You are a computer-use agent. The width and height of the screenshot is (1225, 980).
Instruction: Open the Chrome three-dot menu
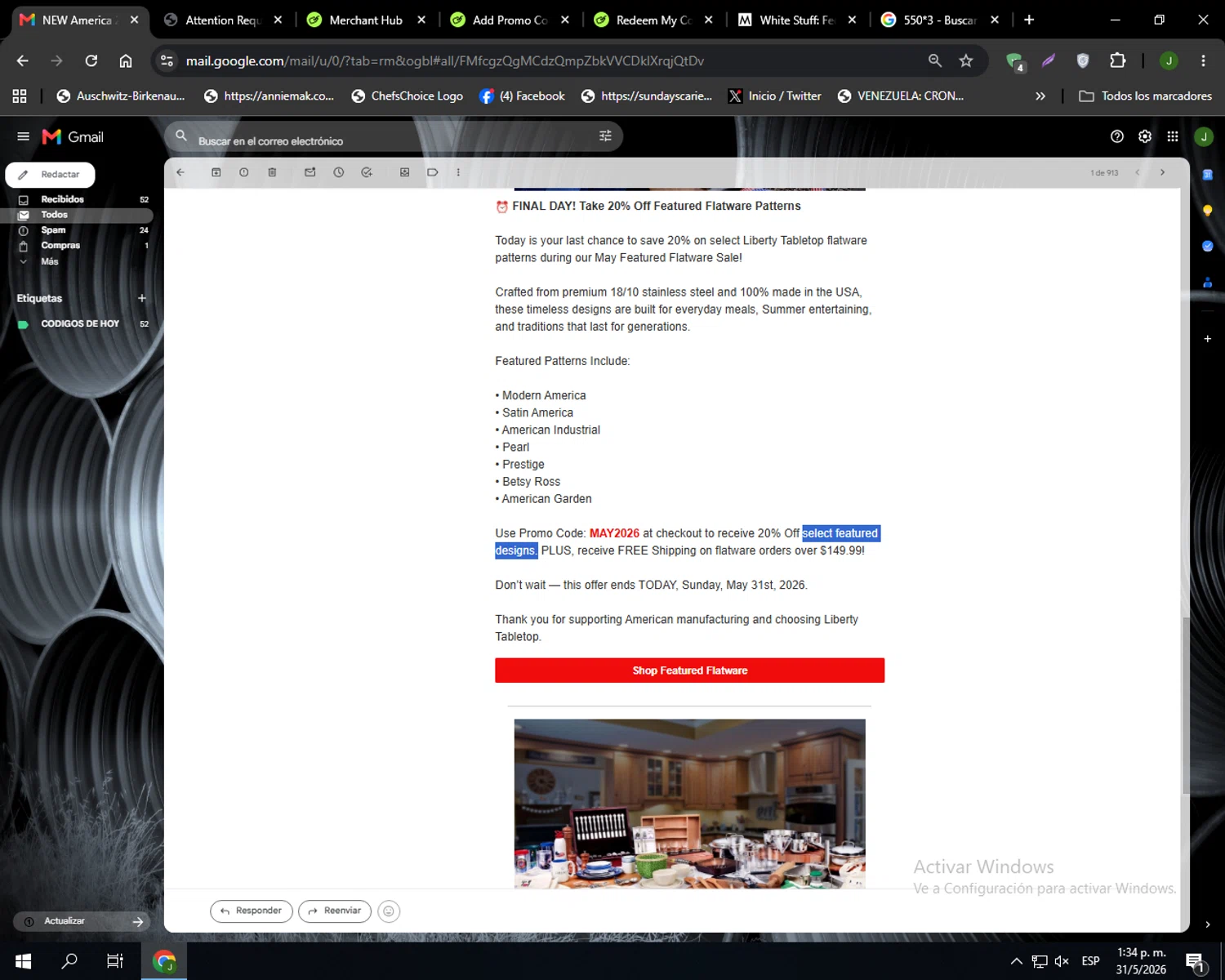pyautogui.click(x=1203, y=60)
